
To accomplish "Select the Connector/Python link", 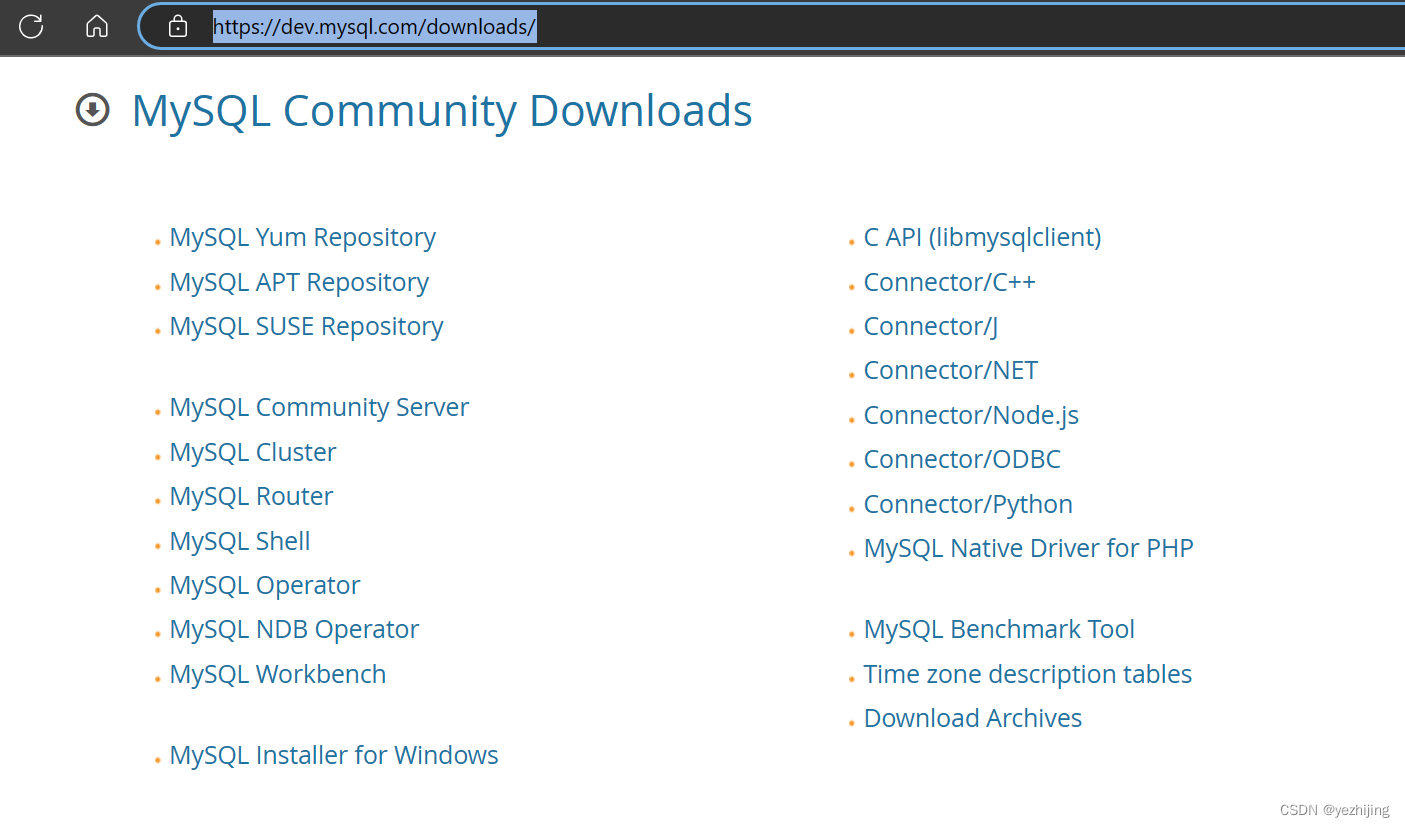I will tap(968, 504).
